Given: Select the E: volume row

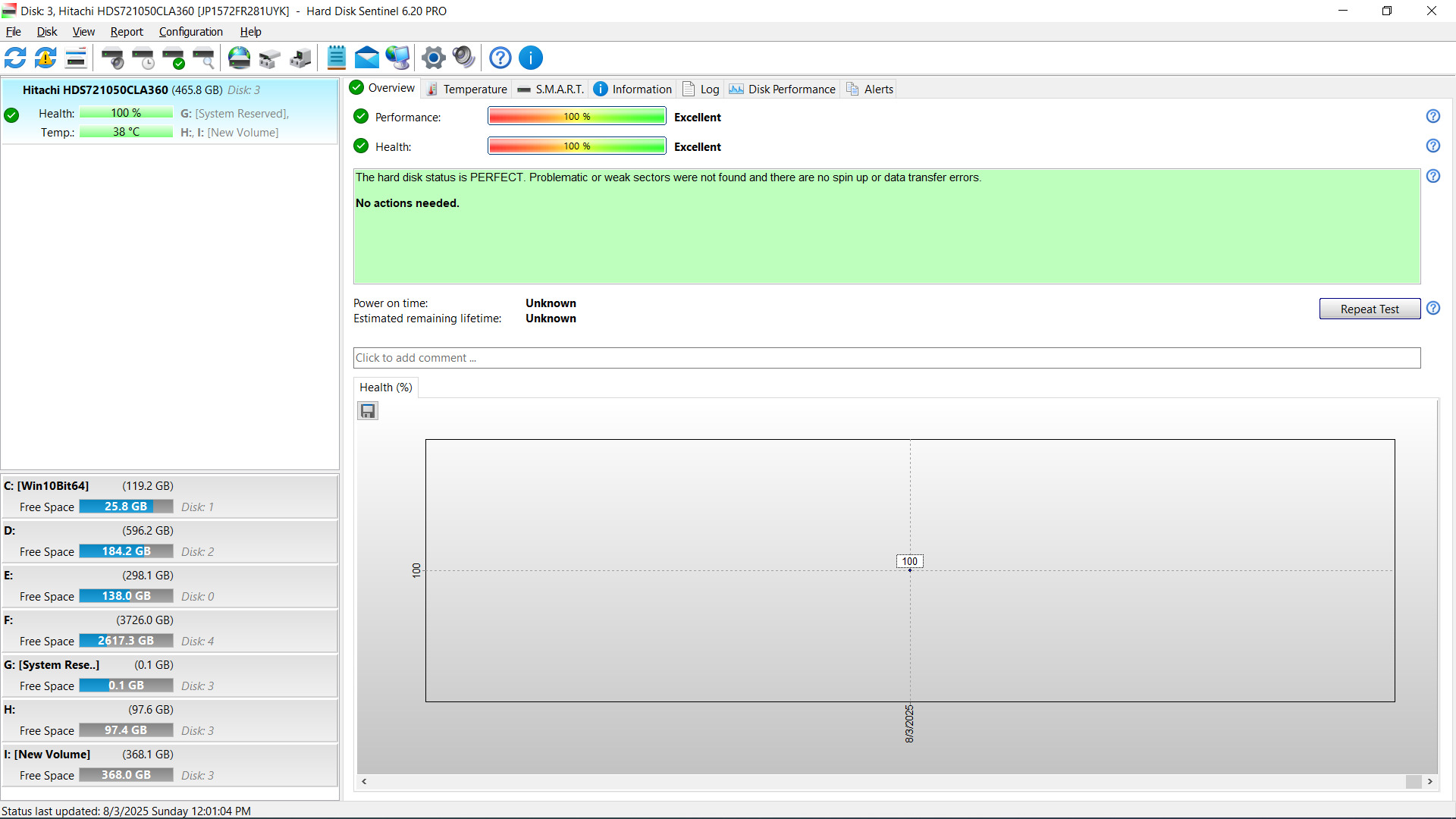Looking at the screenshot, I should click(170, 586).
